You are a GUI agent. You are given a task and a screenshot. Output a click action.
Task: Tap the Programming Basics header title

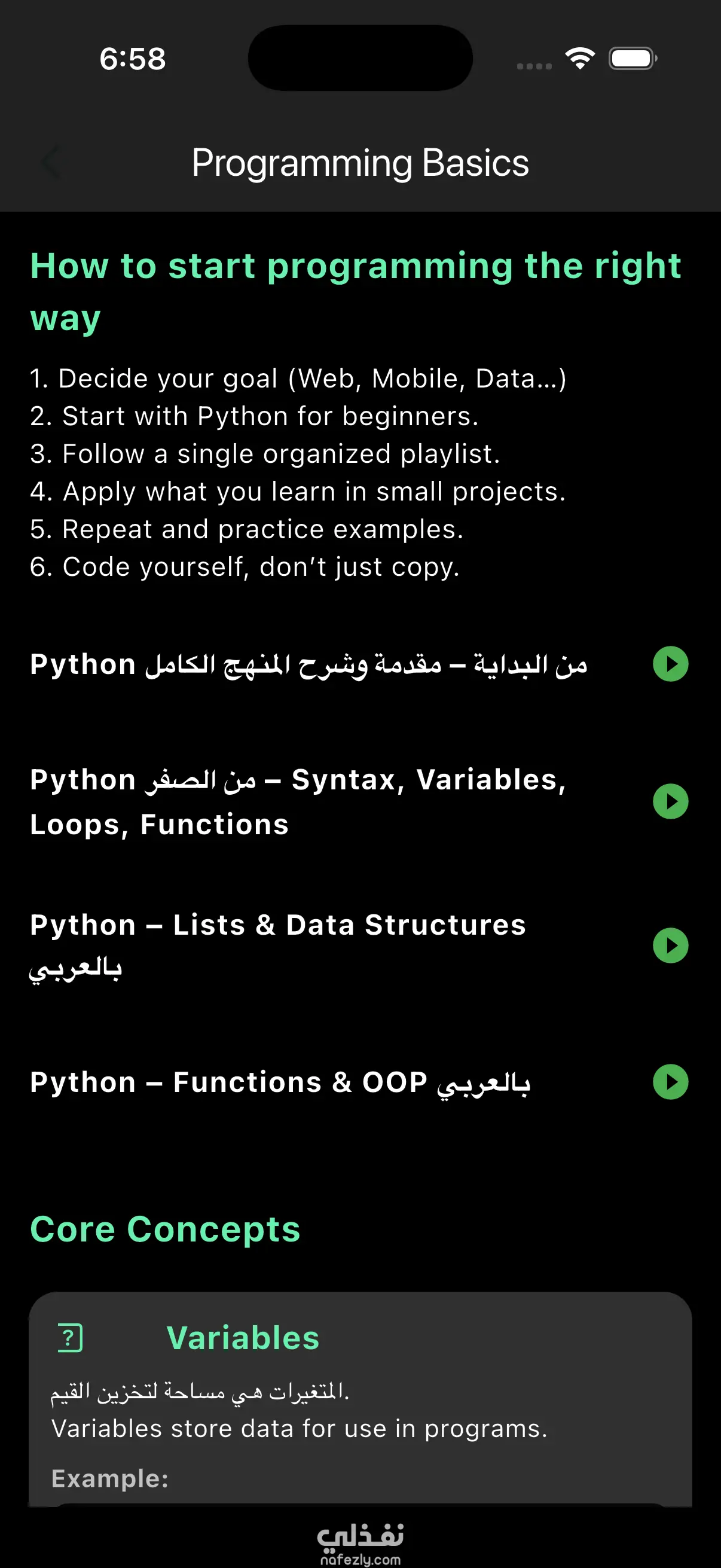pyautogui.click(x=360, y=163)
